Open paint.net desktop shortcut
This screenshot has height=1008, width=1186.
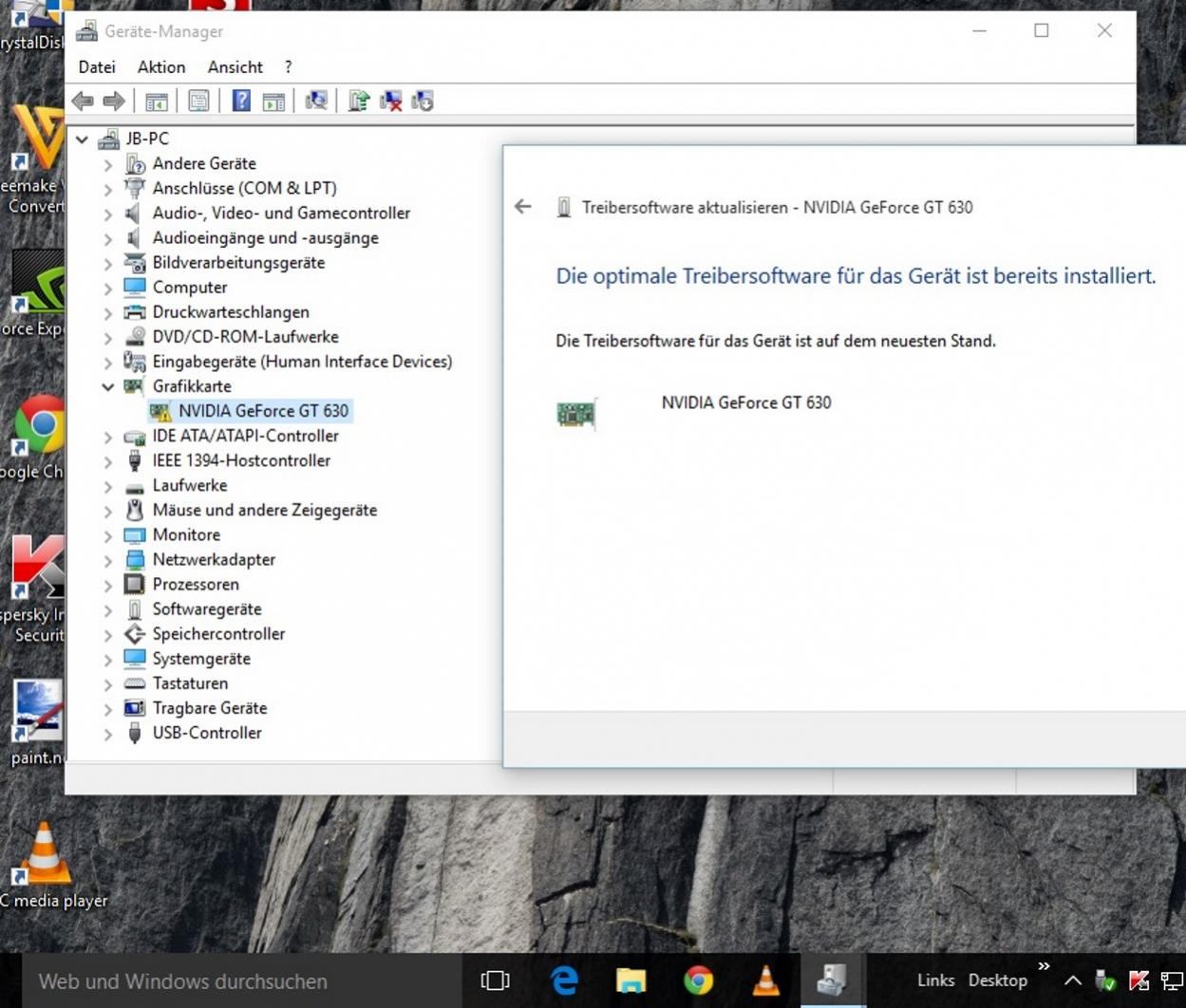36,723
